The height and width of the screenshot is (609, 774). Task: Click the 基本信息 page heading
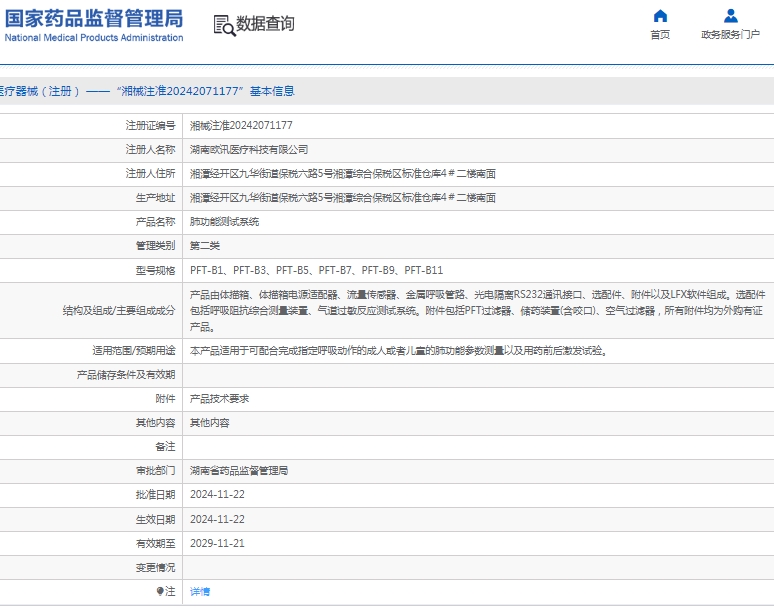[272, 91]
